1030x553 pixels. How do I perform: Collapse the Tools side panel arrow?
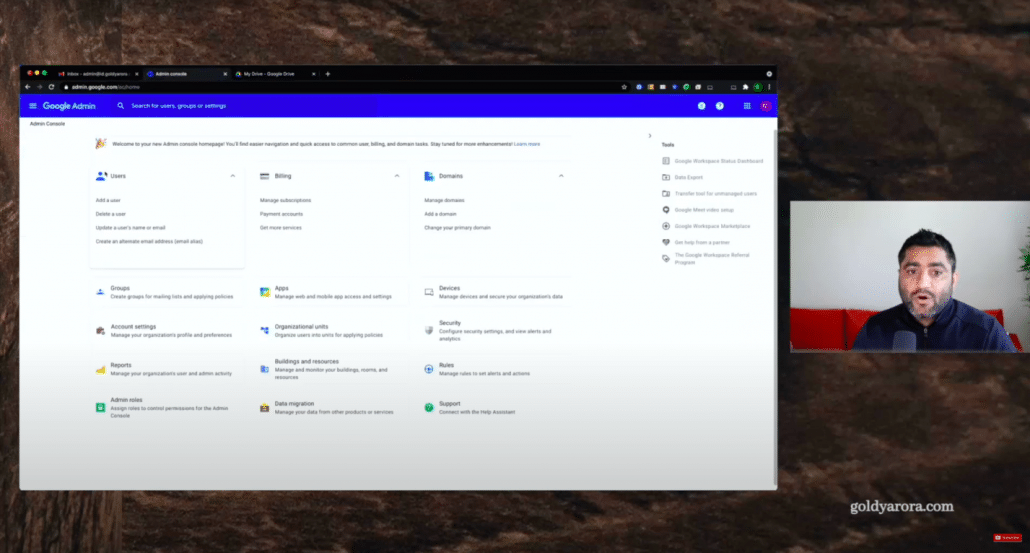pyautogui.click(x=650, y=136)
